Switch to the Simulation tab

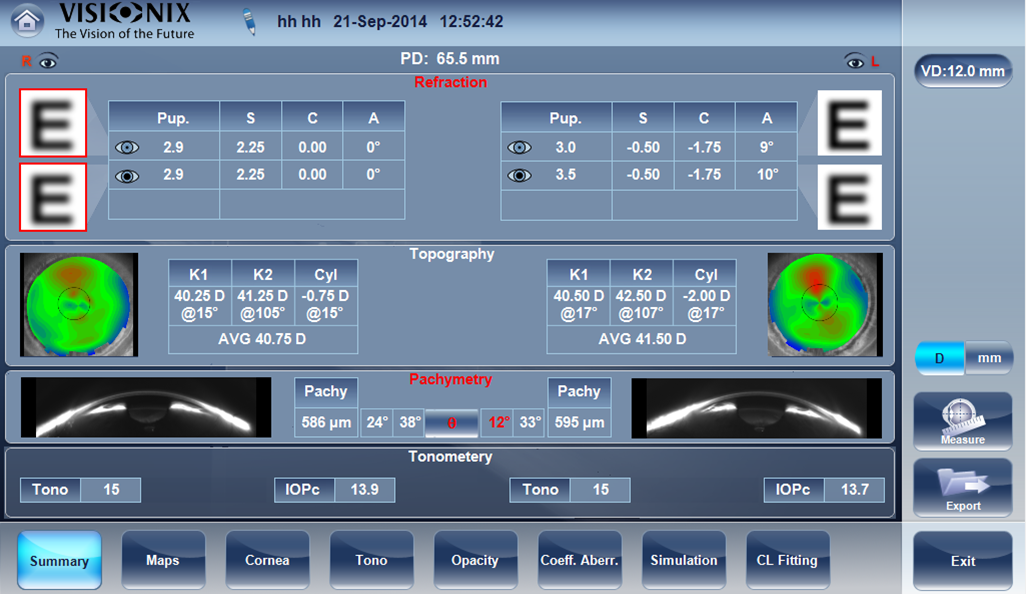(684, 560)
